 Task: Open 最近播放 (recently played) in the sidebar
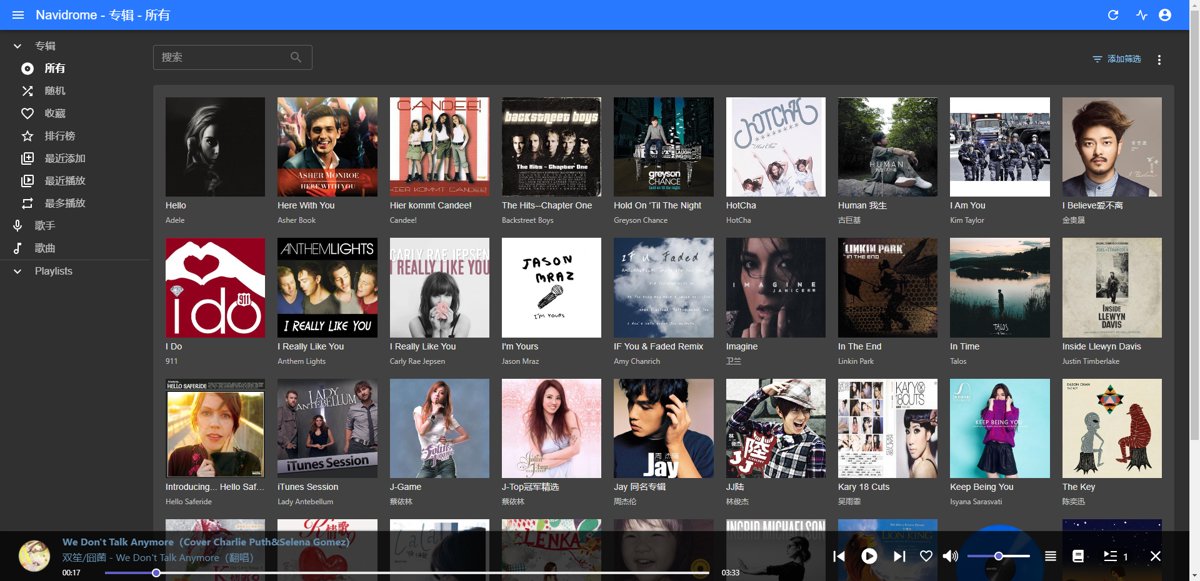(75, 181)
